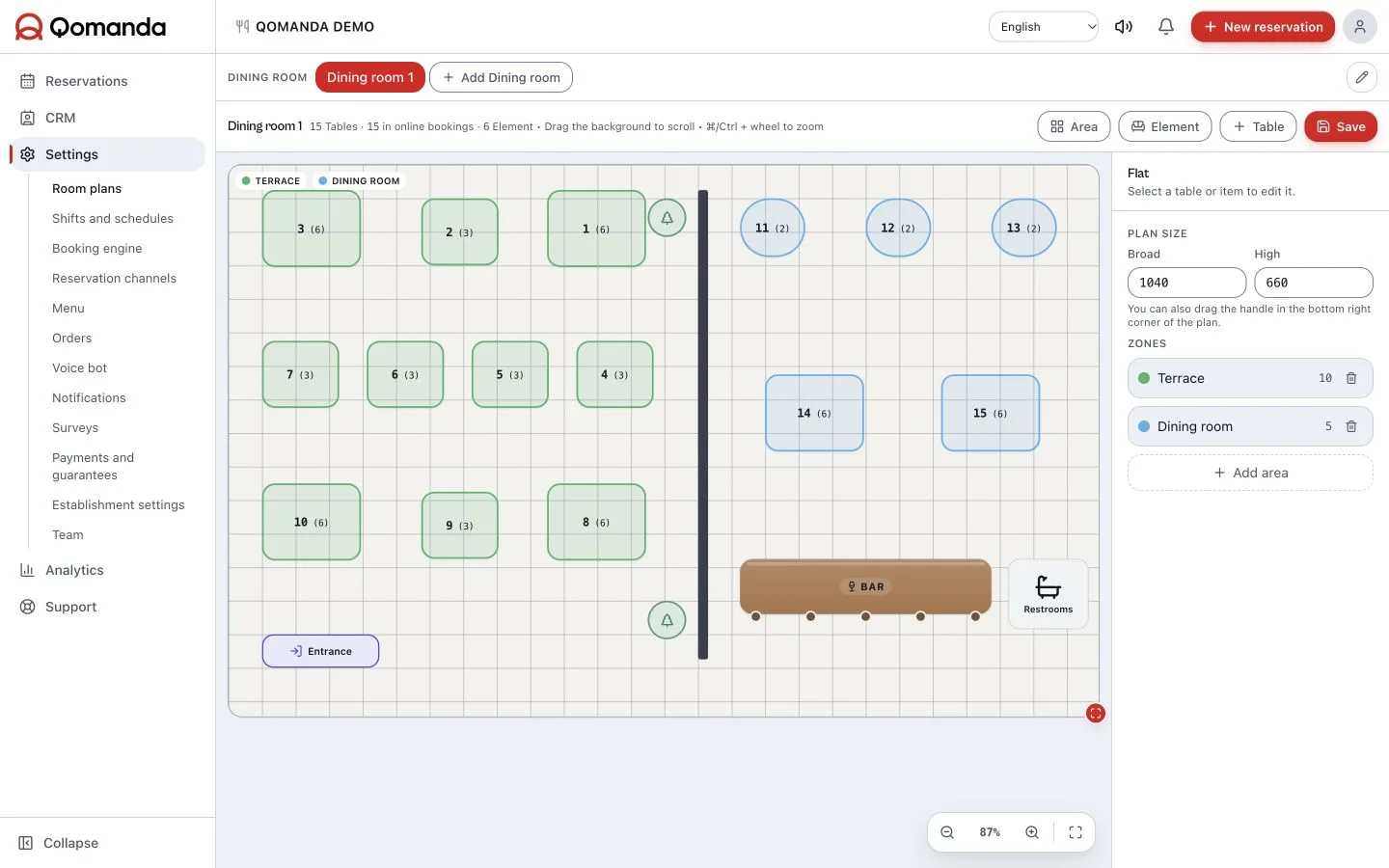Viewport: 1389px width, 868px height.
Task: Click the Area button in toolbar
Action: (x=1074, y=126)
